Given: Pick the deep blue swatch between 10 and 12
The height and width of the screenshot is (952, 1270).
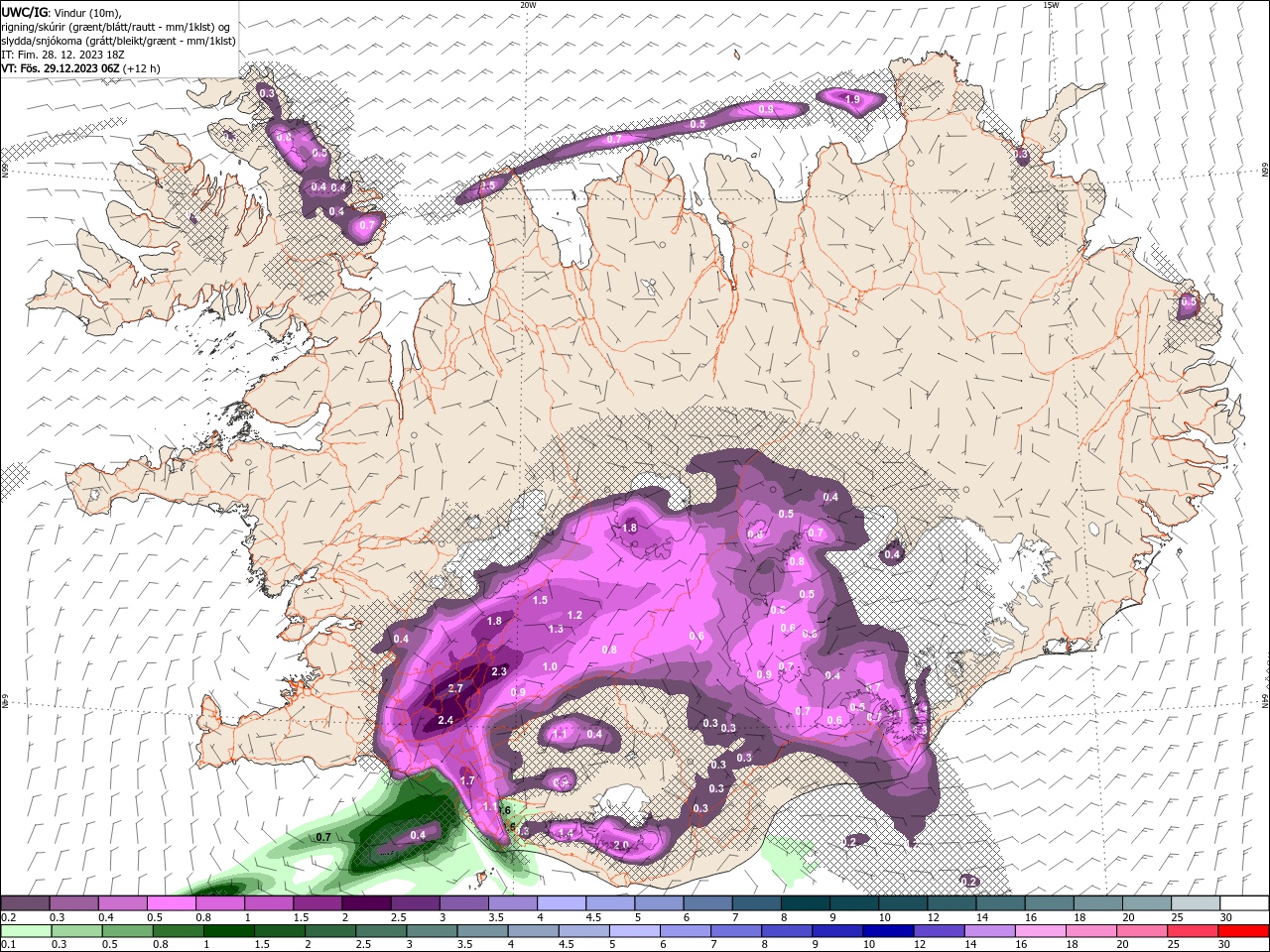Looking at the screenshot, I should click(x=887, y=931).
